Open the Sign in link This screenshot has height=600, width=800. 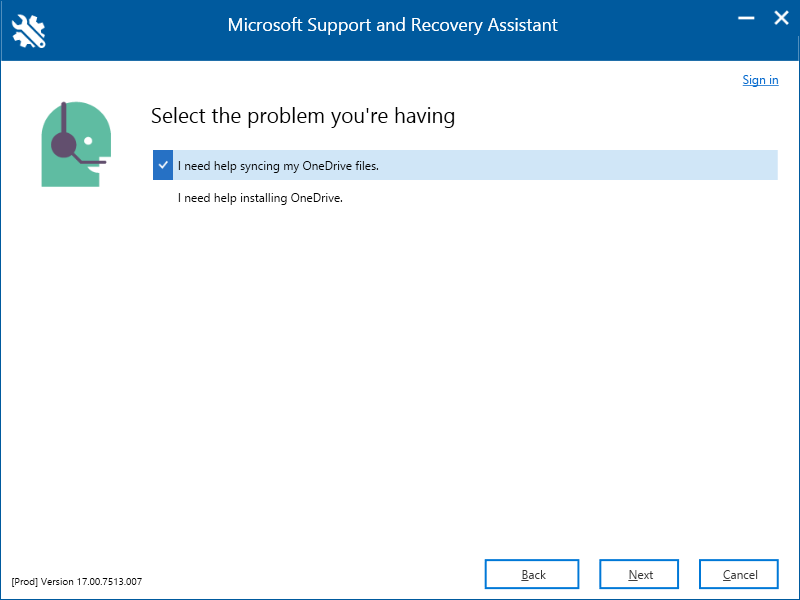(760, 80)
